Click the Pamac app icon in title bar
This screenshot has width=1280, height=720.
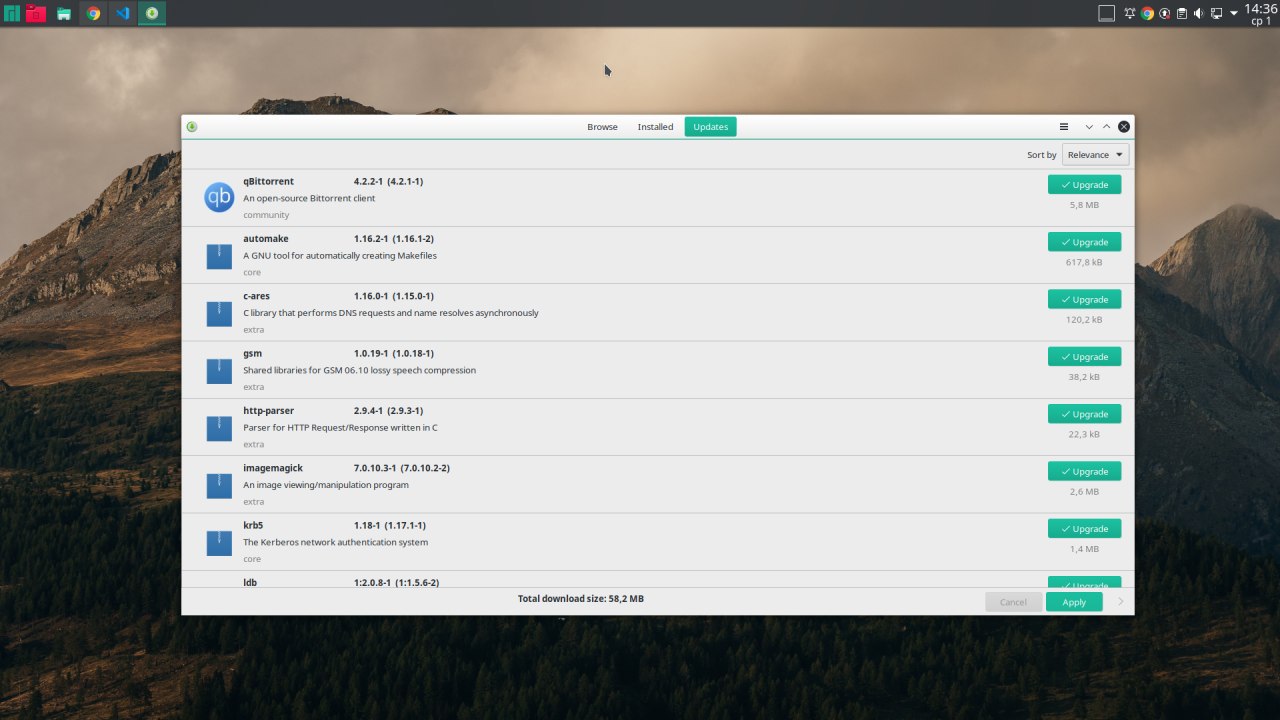(x=192, y=127)
